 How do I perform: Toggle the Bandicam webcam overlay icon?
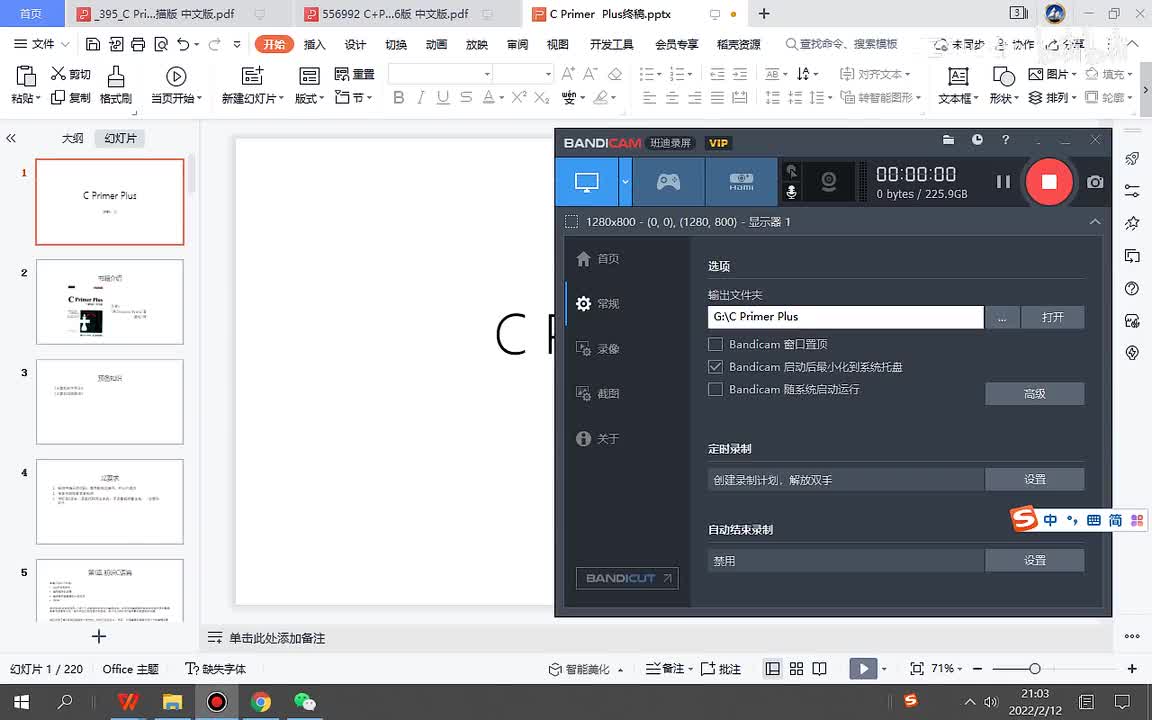(x=829, y=181)
